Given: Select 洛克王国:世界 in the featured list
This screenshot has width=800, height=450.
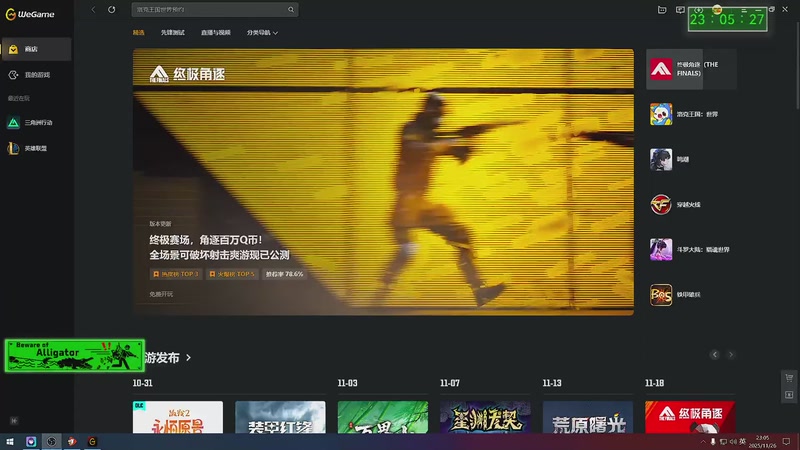Looking at the screenshot, I should 691,114.
